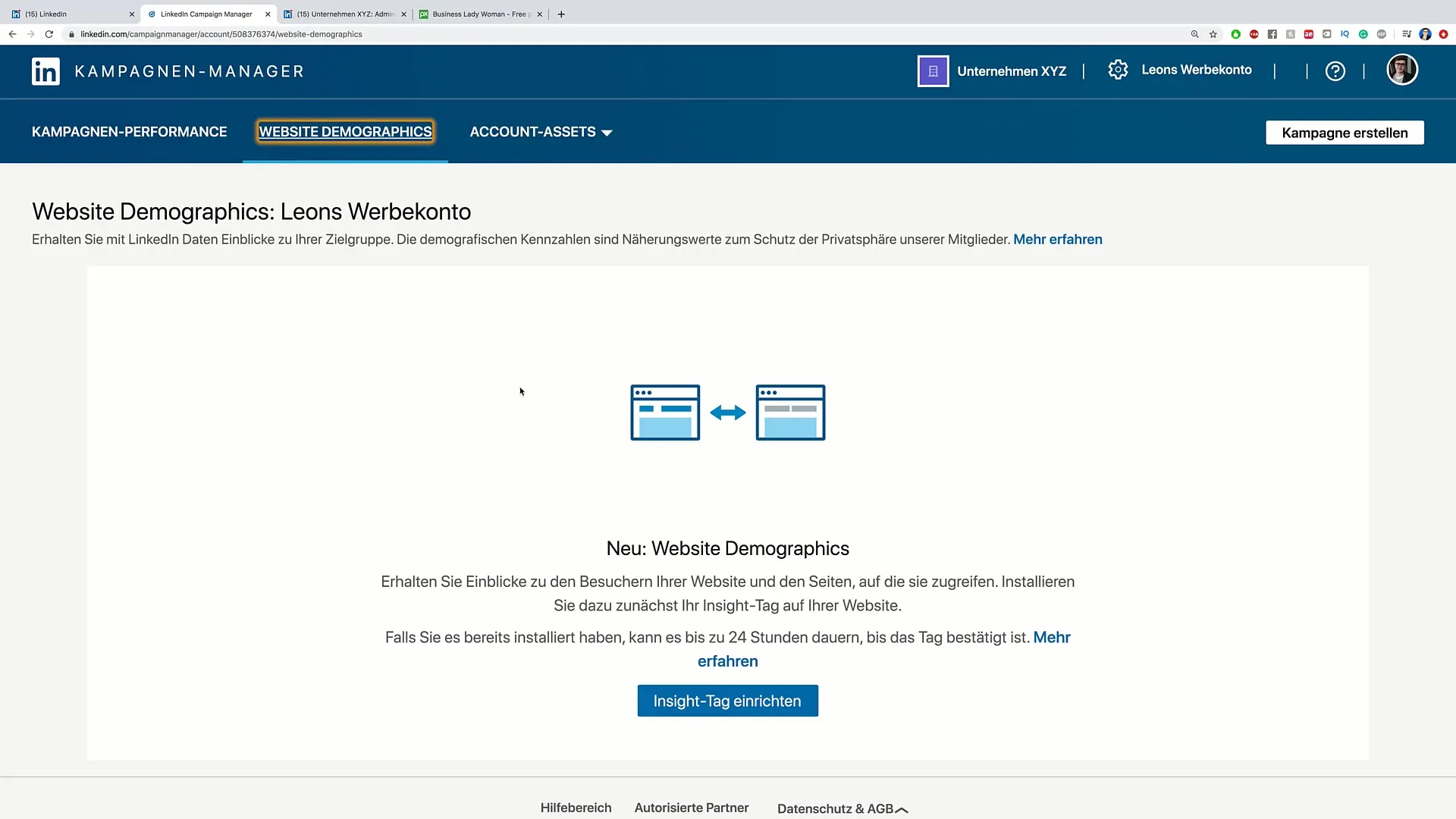1456x819 pixels.
Task: Click the IQ extension icon
Action: [1345, 34]
